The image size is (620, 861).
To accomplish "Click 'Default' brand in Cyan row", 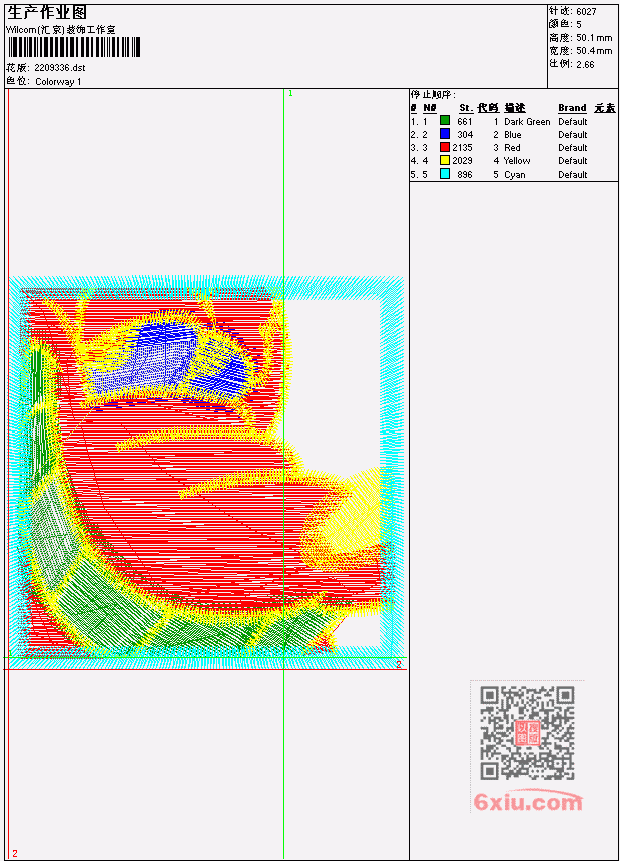I will click(572, 175).
